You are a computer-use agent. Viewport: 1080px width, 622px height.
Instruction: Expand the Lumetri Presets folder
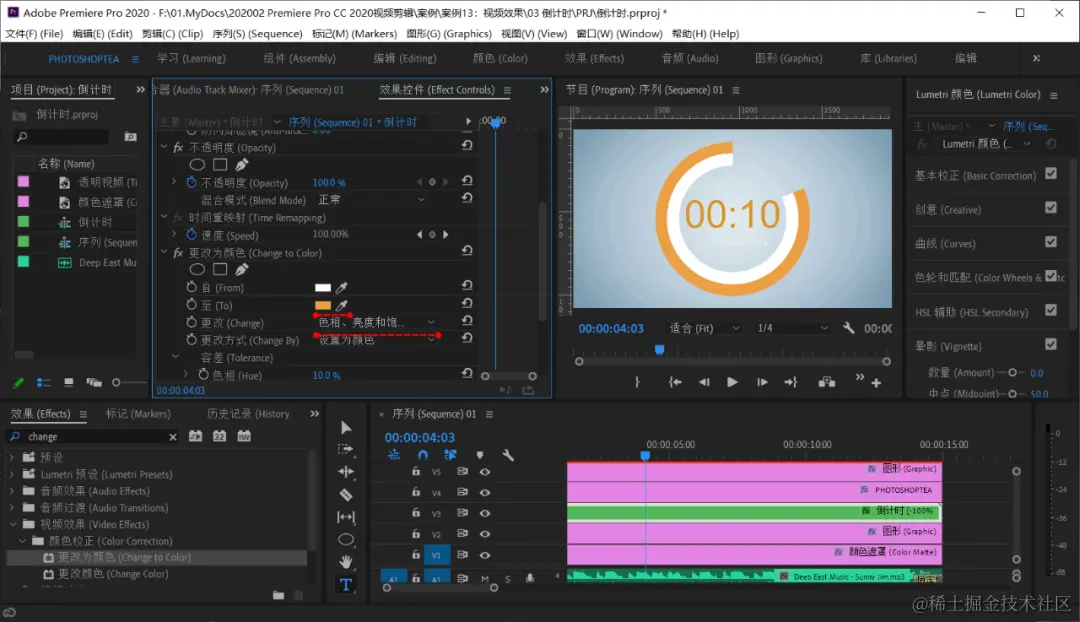pos(11,474)
